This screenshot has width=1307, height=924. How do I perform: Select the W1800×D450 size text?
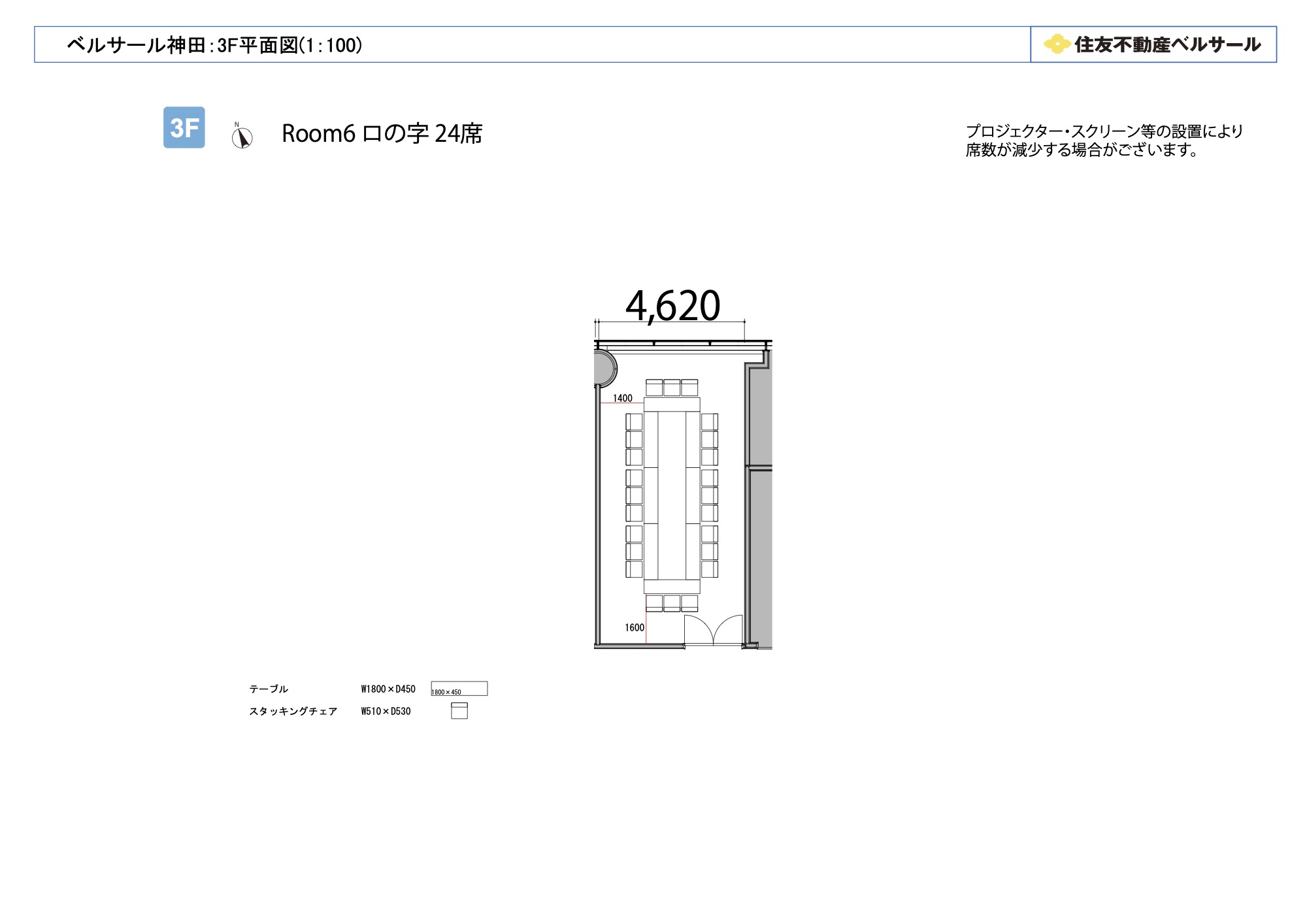(388, 689)
